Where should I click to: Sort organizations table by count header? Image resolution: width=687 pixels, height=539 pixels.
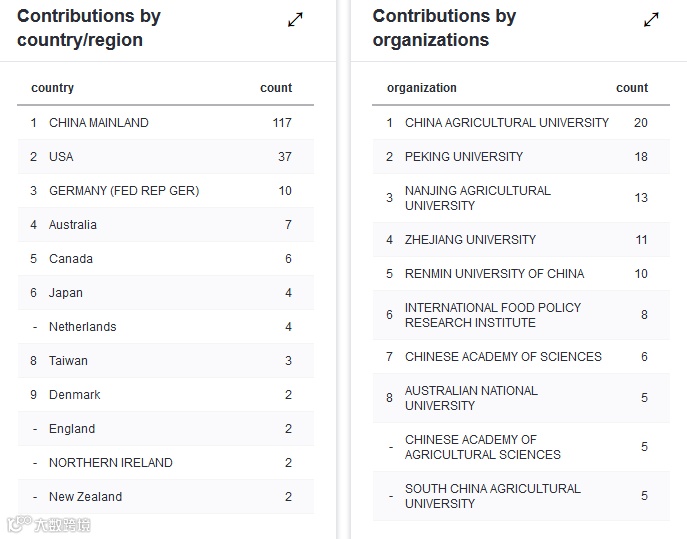click(632, 88)
